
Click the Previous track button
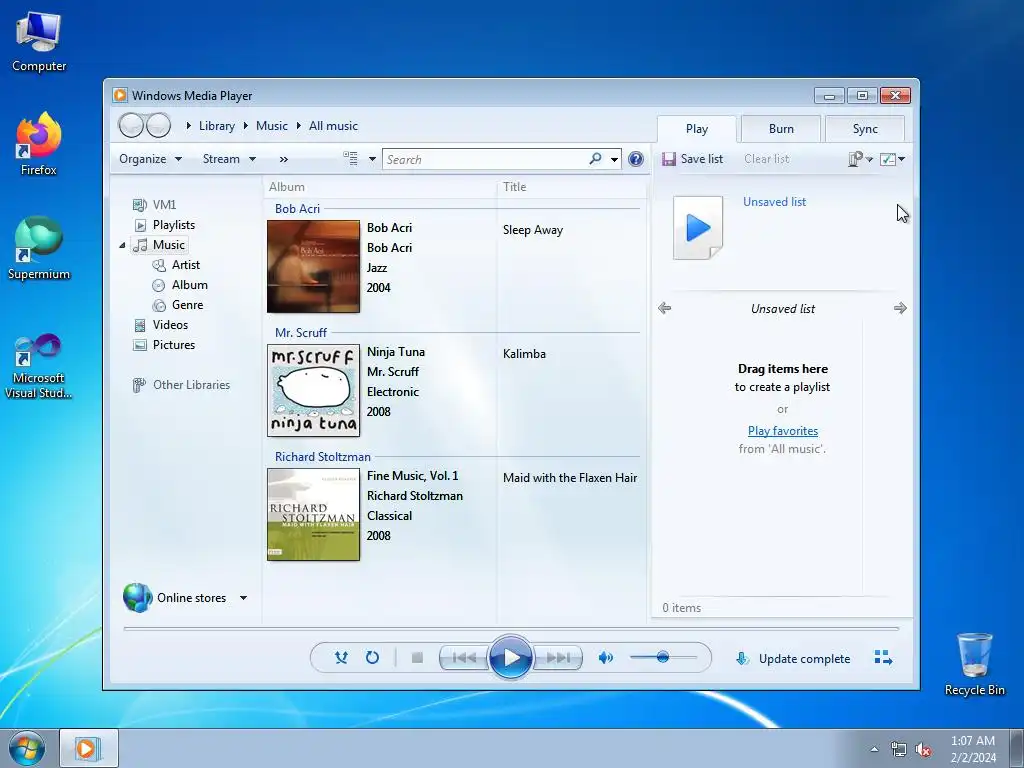464,658
